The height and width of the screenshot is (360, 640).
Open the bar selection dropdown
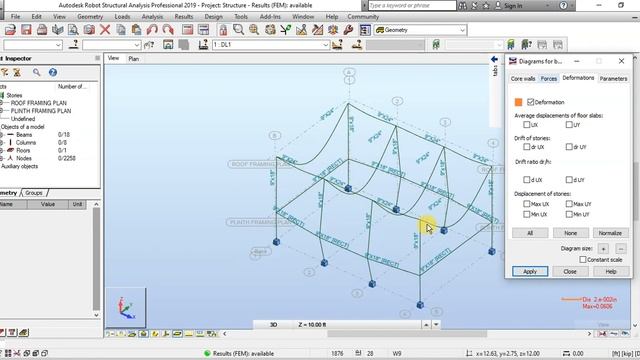[137, 44]
